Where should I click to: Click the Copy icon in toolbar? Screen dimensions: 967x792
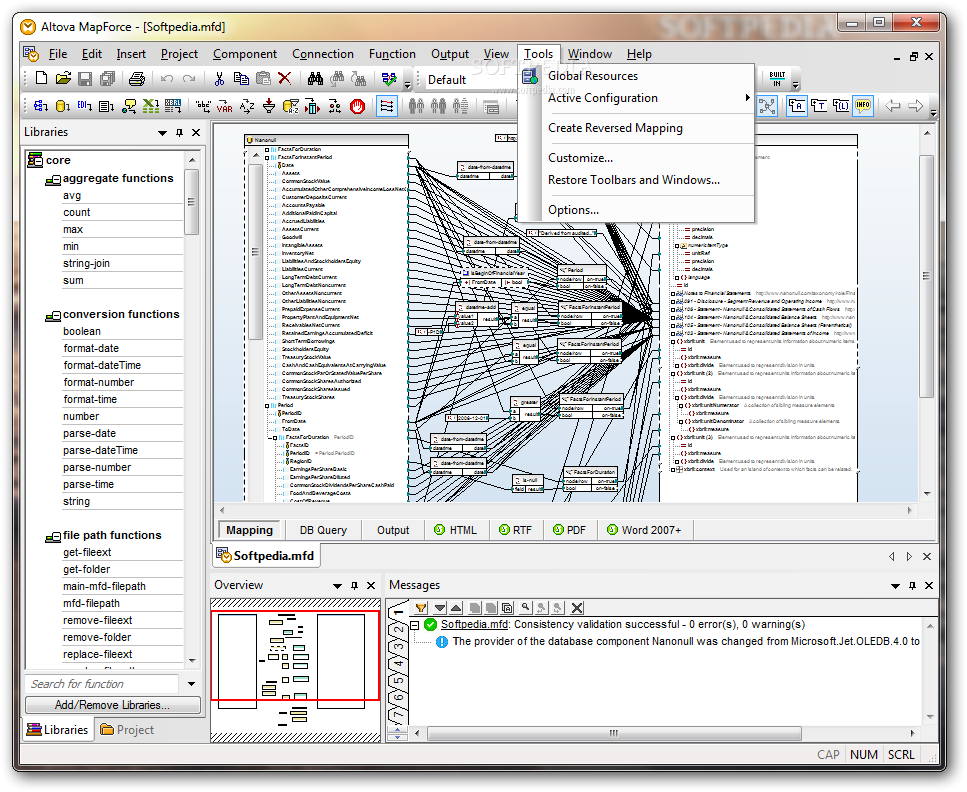(x=241, y=78)
